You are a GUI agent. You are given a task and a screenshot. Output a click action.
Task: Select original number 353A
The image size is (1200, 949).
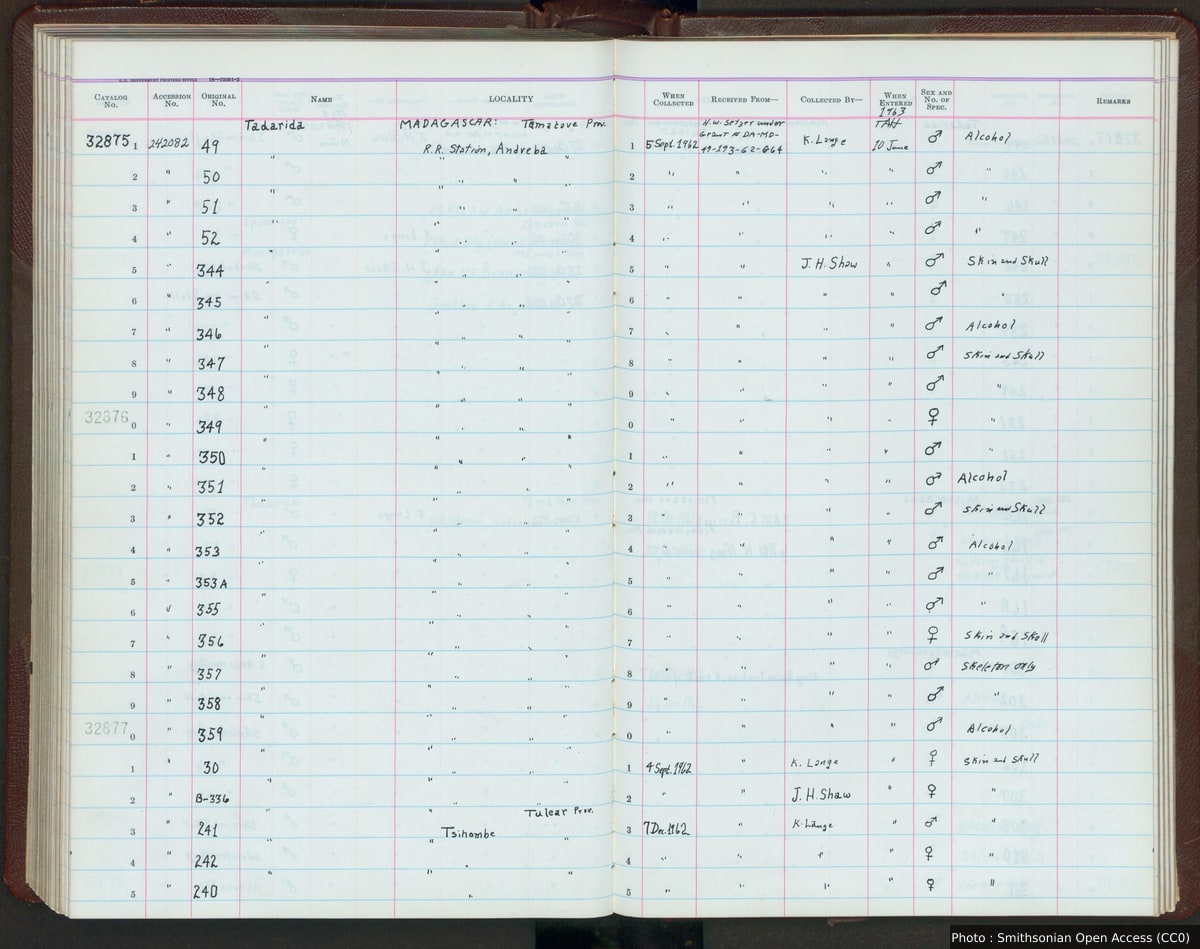tap(210, 582)
